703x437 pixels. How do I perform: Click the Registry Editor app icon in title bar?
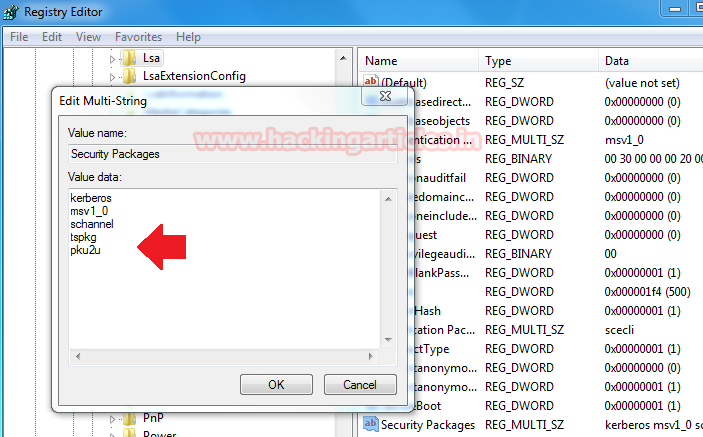[x=11, y=12]
